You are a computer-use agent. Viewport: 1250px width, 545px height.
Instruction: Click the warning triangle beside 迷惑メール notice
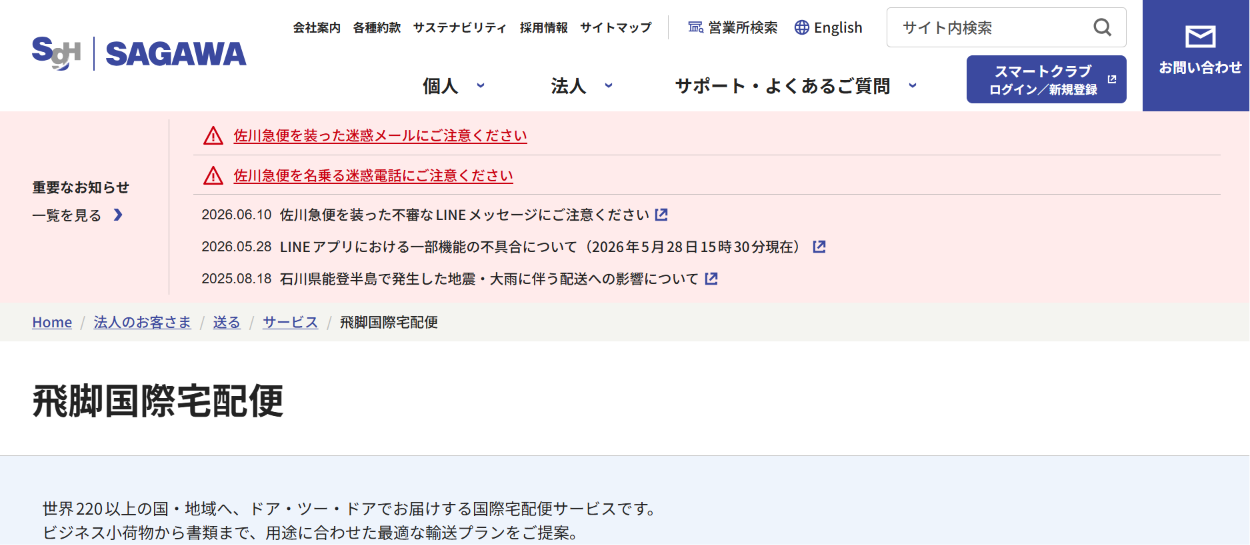(x=213, y=136)
